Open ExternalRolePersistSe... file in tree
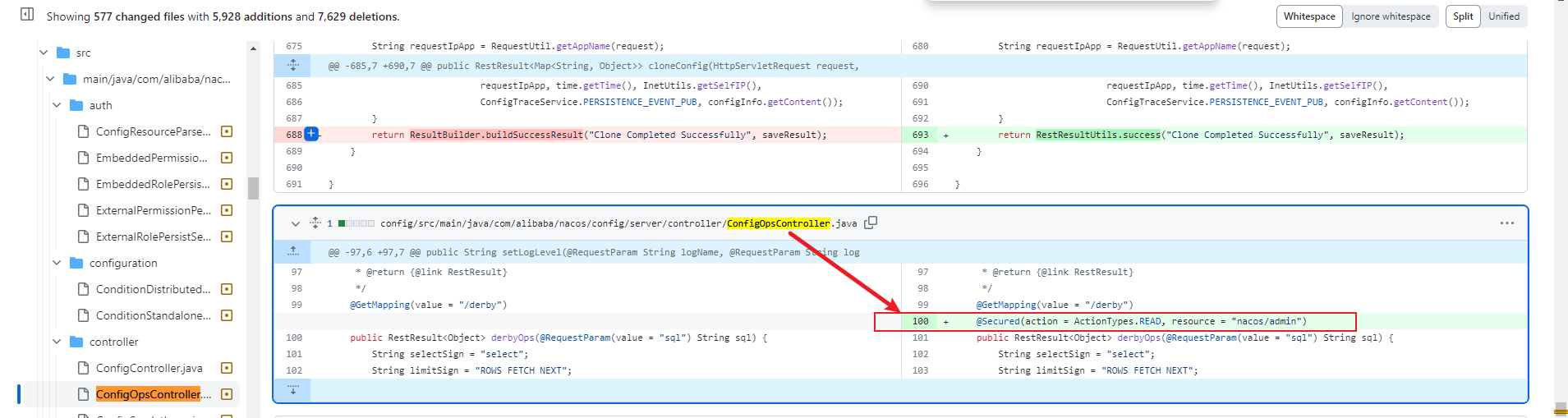 pos(154,237)
